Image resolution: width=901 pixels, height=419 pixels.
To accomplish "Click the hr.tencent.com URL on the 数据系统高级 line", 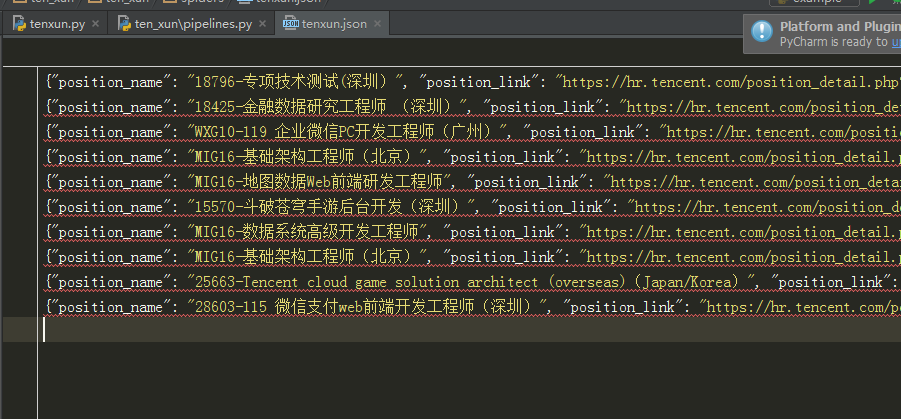I will [x=744, y=232].
